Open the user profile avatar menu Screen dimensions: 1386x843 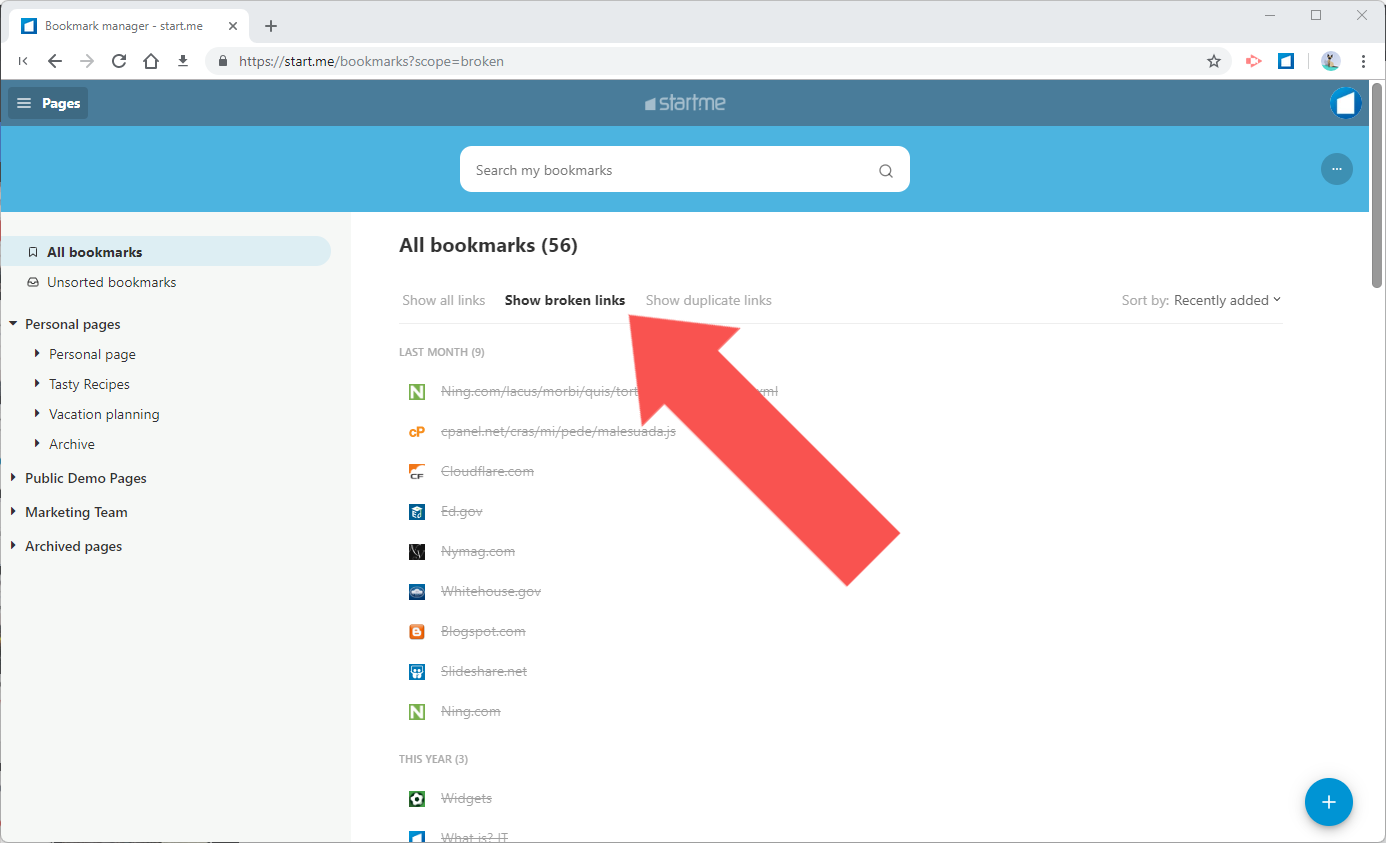[1345, 103]
